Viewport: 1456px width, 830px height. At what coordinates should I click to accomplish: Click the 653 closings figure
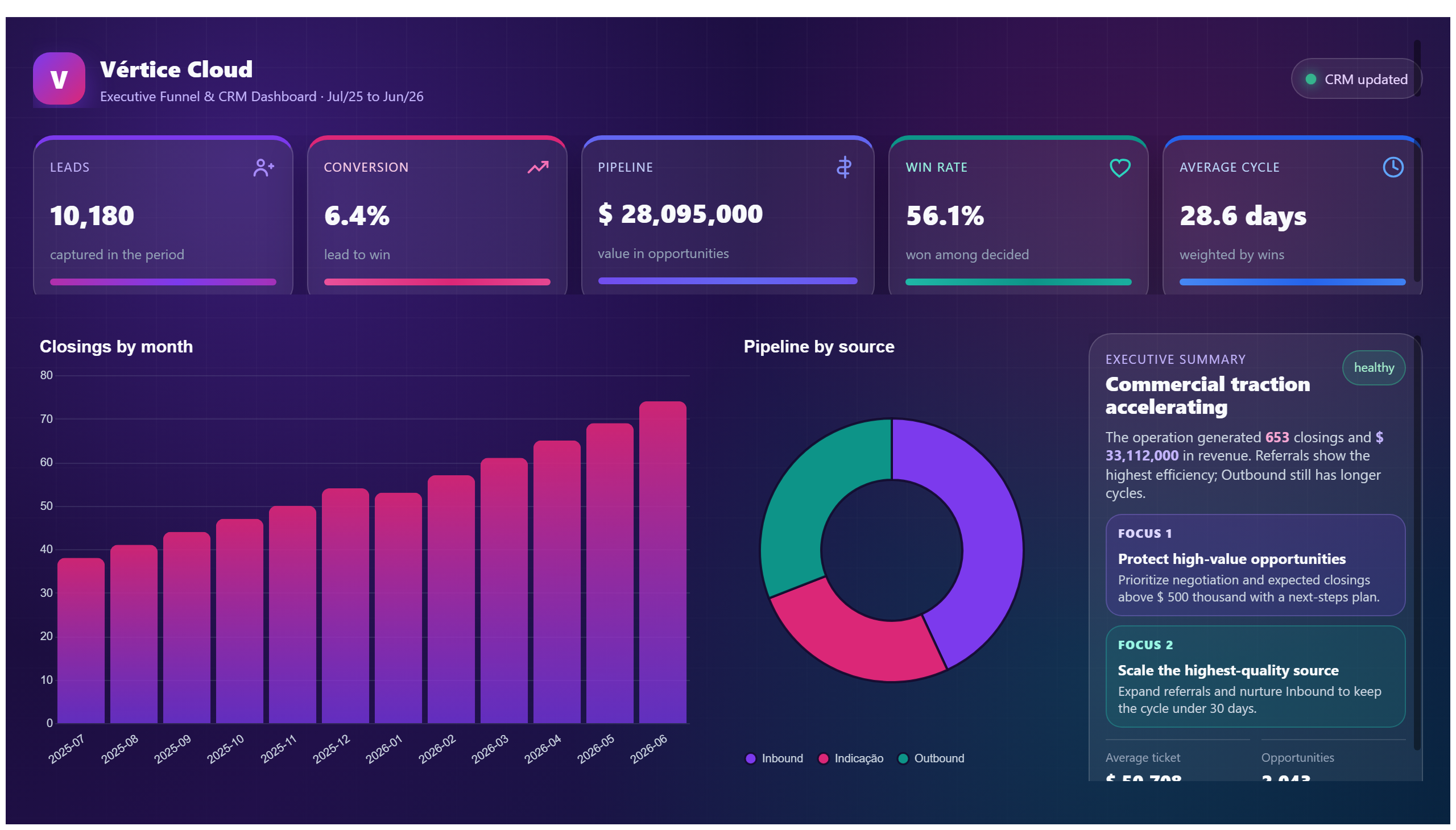tap(1276, 437)
